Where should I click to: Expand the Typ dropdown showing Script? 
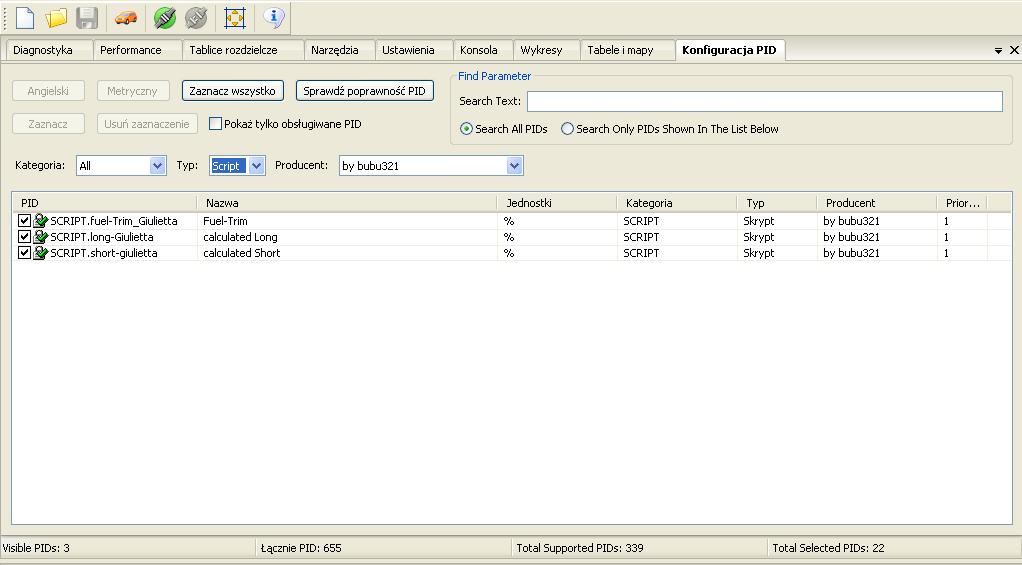[x=256, y=166]
